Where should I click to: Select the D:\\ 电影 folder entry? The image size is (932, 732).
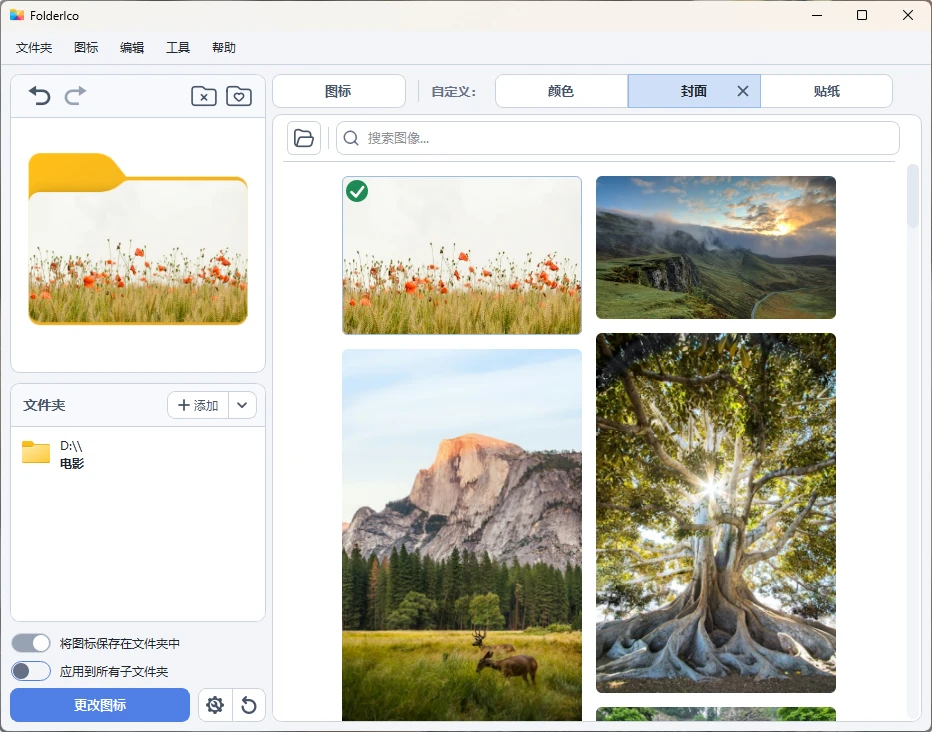[138, 454]
